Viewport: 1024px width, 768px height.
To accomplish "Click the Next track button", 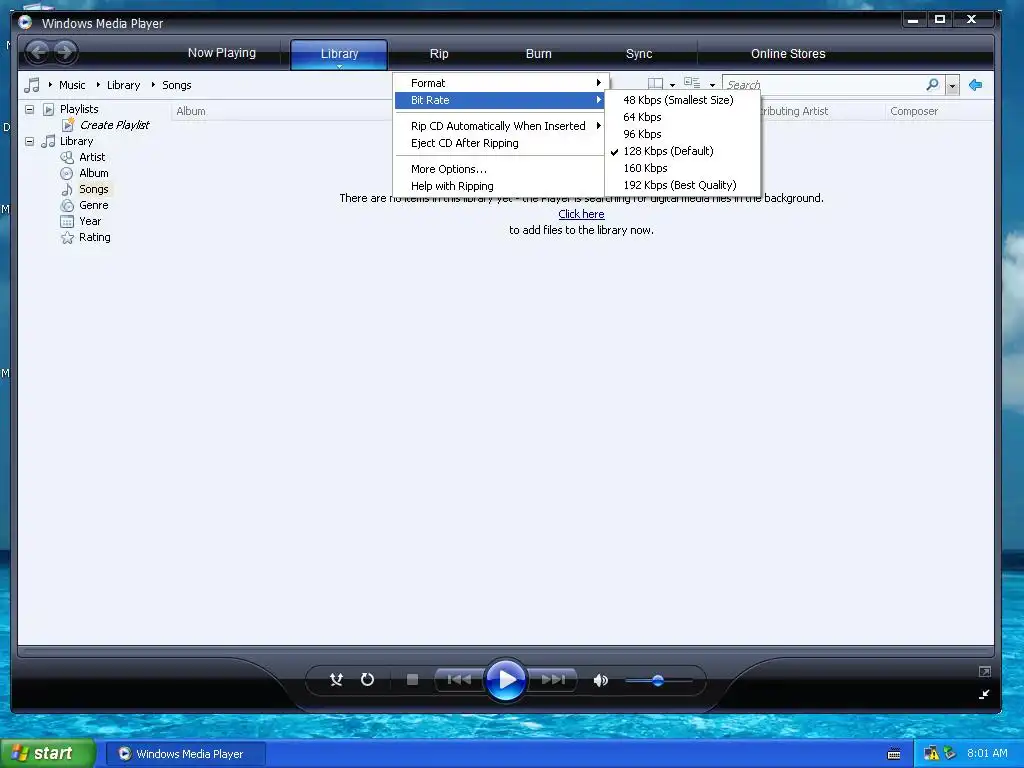I will [553, 680].
